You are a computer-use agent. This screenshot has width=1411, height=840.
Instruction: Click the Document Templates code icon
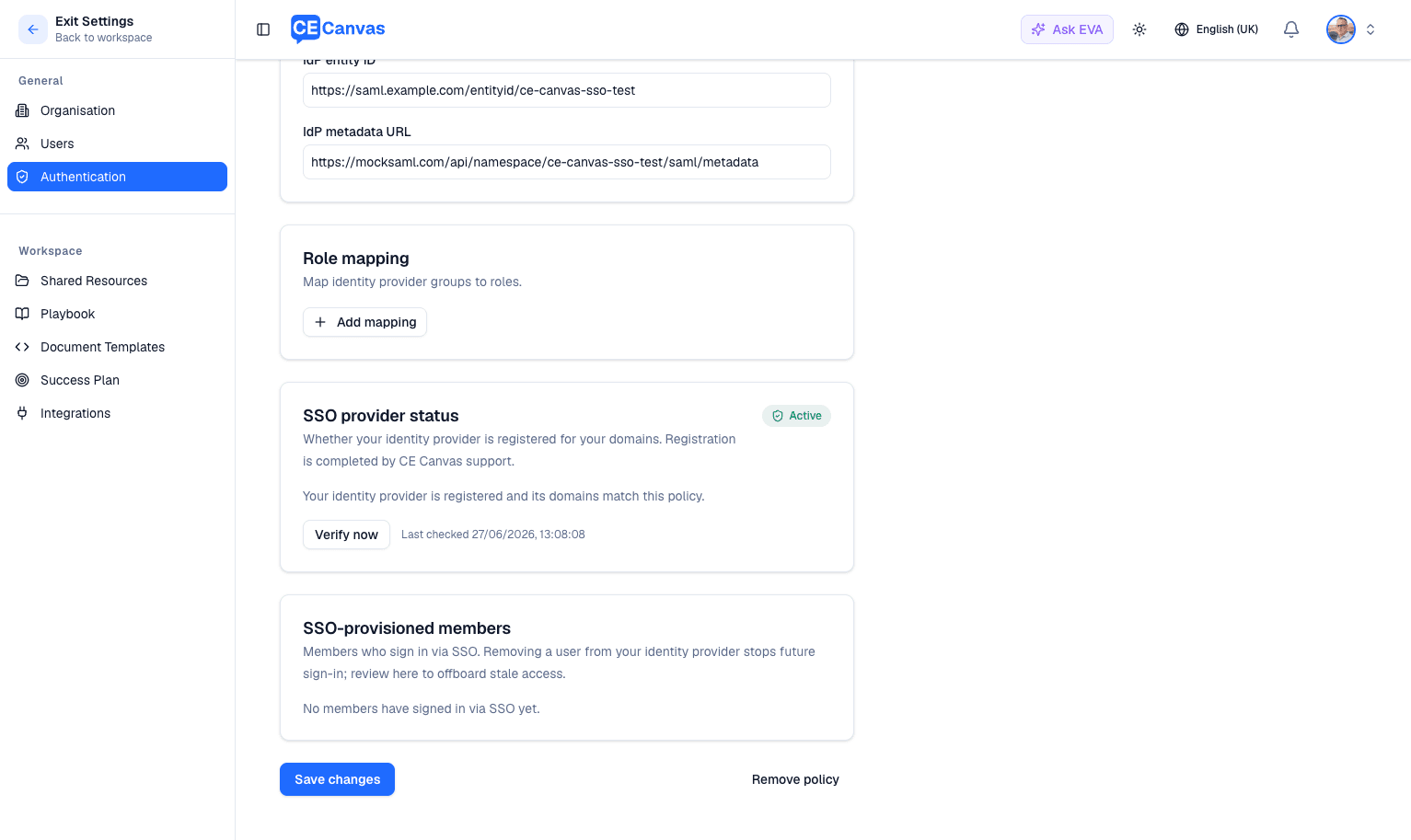22,347
